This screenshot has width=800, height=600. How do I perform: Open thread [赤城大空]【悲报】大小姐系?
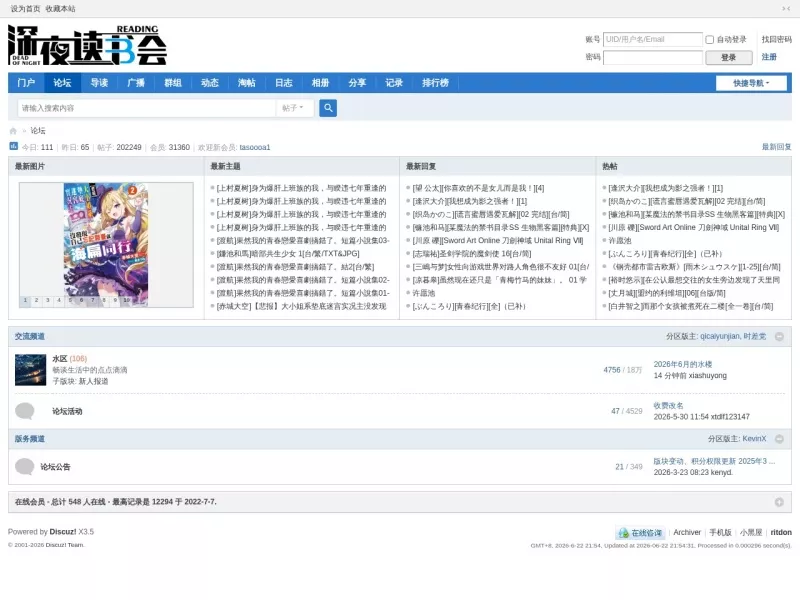coord(301,306)
